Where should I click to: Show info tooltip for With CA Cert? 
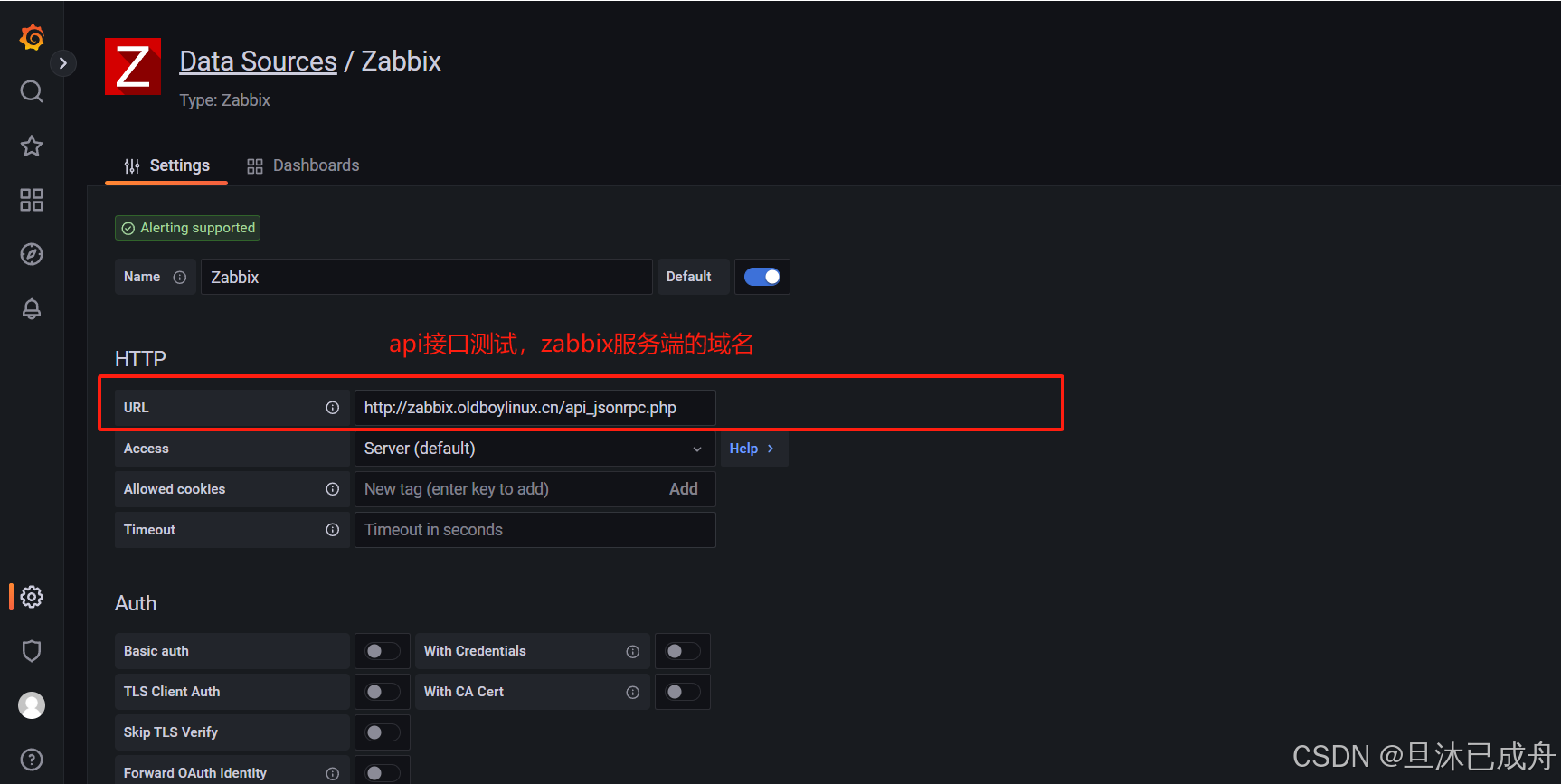(x=633, y=693)
